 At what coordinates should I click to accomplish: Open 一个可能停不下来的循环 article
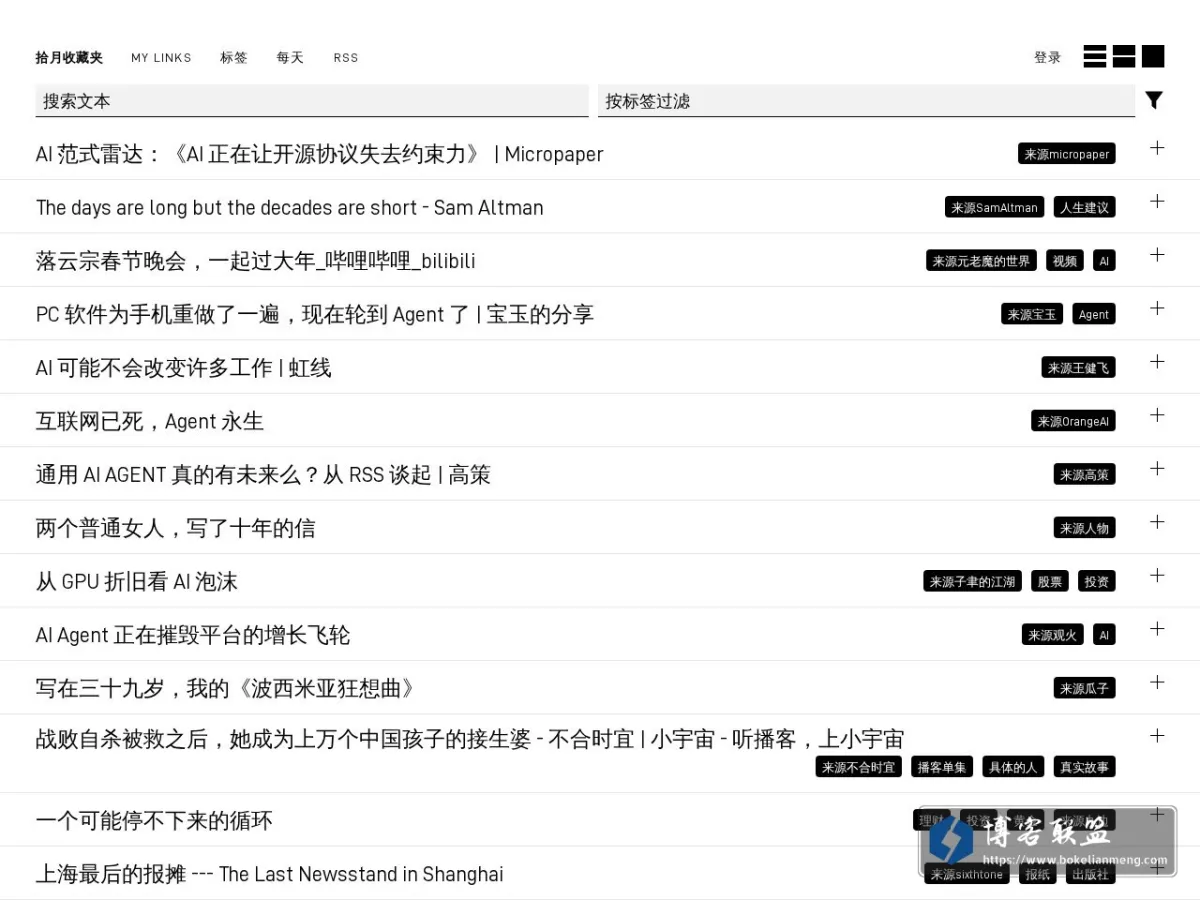[x=154, y=821]
